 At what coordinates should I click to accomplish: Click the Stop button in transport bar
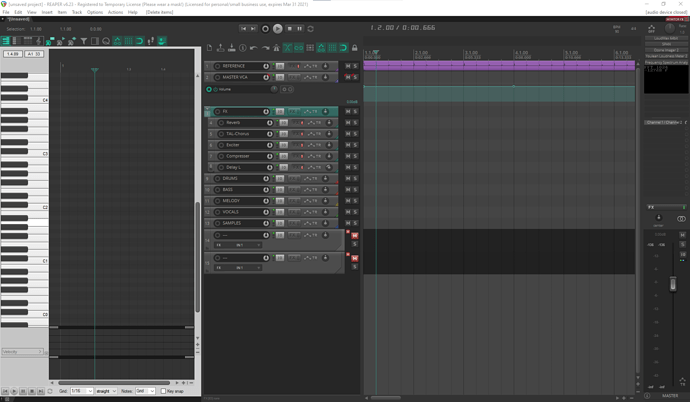pos(289,29)
